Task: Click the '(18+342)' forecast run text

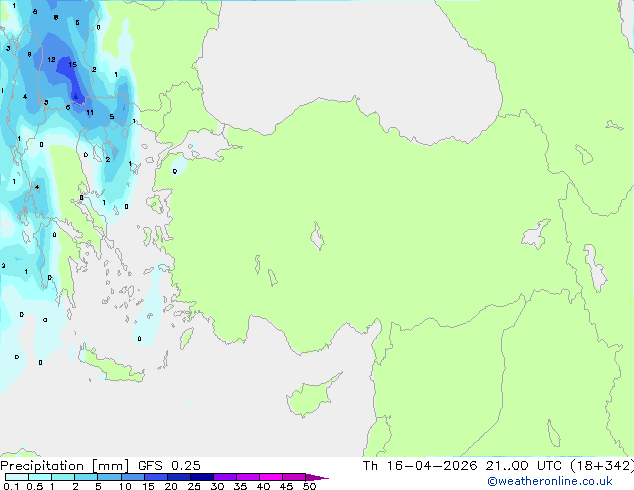Action: pos(602,466)
